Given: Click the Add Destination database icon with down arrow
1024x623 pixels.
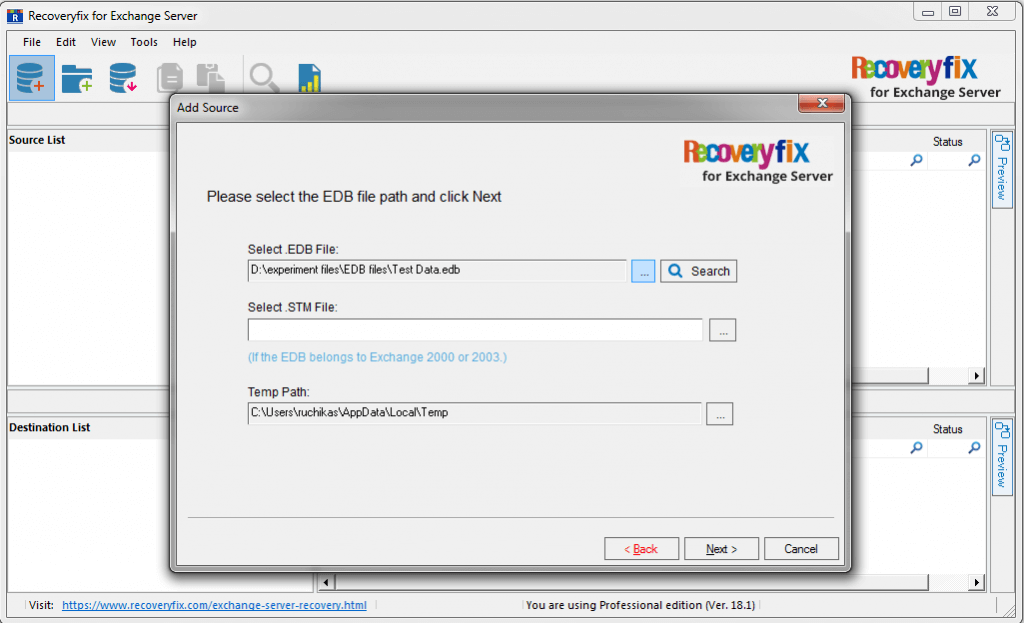Looking at the screenshot, I should [x=122, y=77].
